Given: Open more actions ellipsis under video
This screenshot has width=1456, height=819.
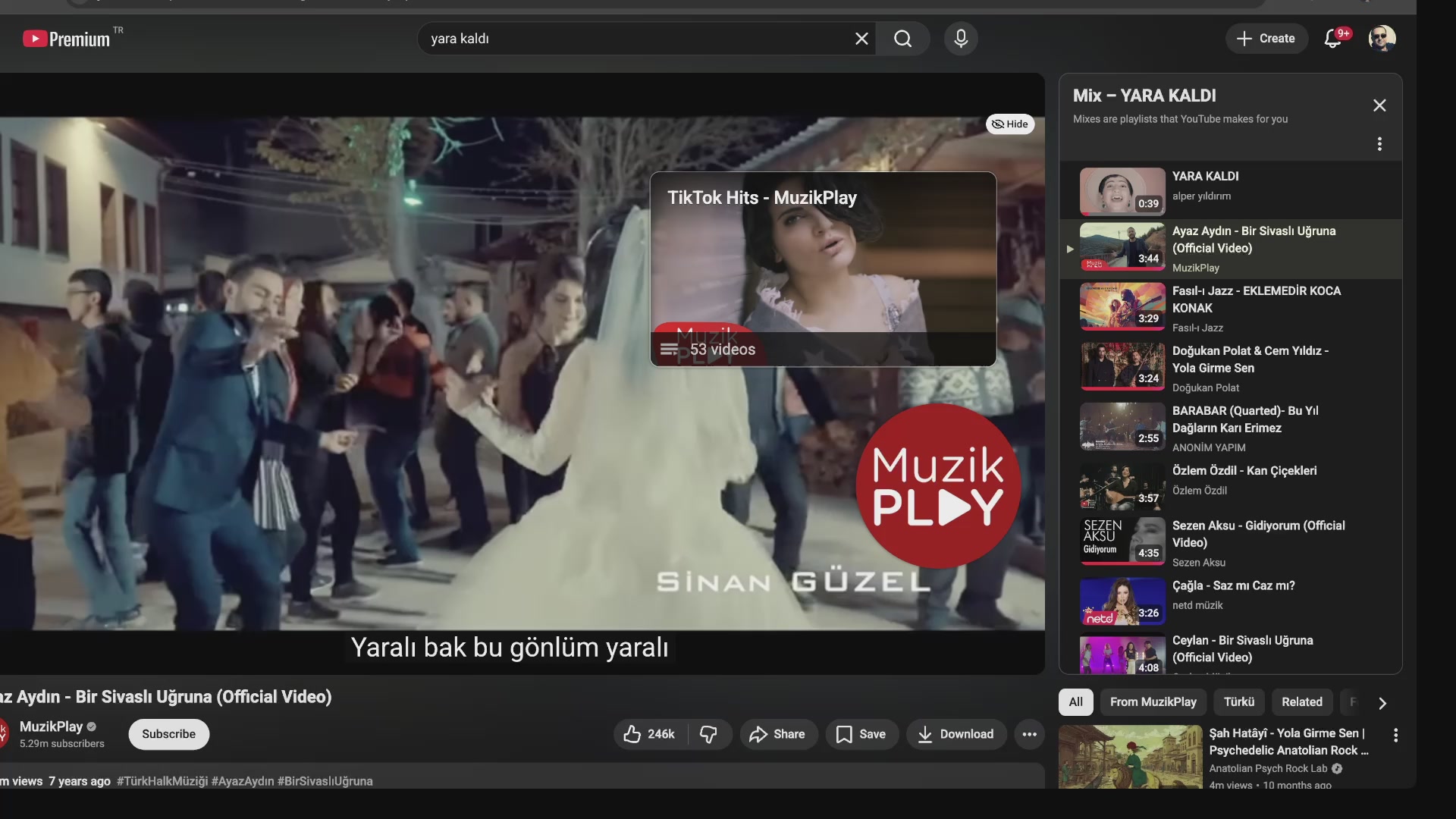Looking at the screenshot, I should coord(1029,734).
